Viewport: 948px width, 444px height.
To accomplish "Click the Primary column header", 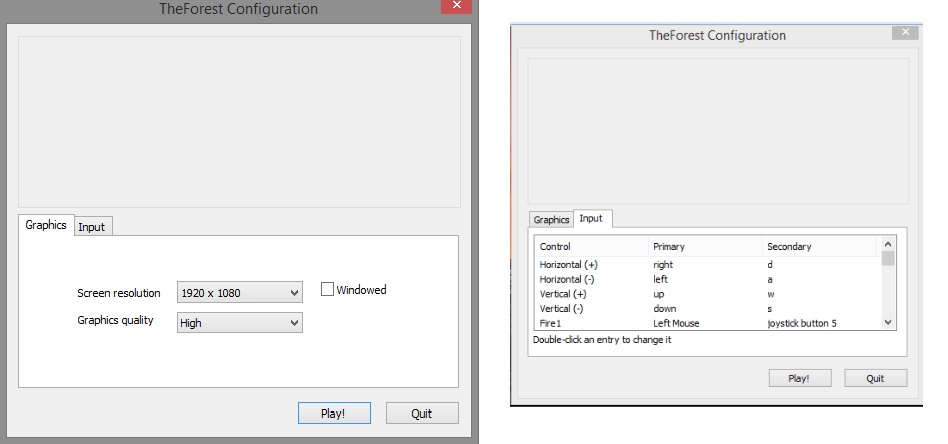I will (x=705, y=246).
